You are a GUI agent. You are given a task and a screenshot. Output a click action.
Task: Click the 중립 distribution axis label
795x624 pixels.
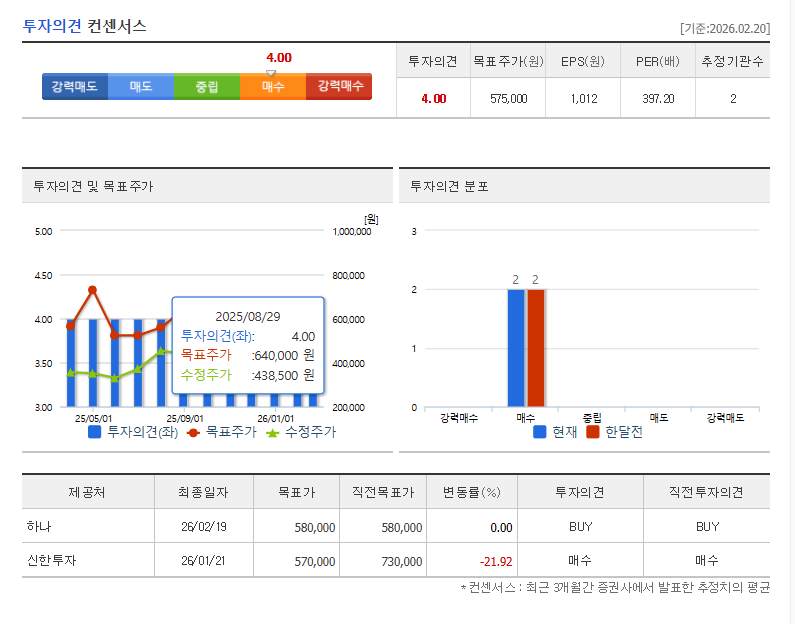(592, 418)
